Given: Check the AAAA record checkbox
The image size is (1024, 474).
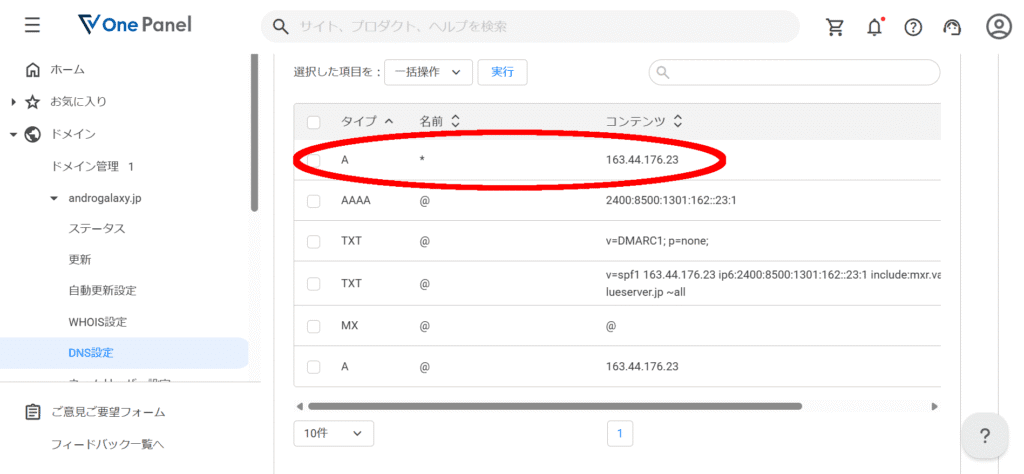Looking at the screenshot, I should click(313, 201).
